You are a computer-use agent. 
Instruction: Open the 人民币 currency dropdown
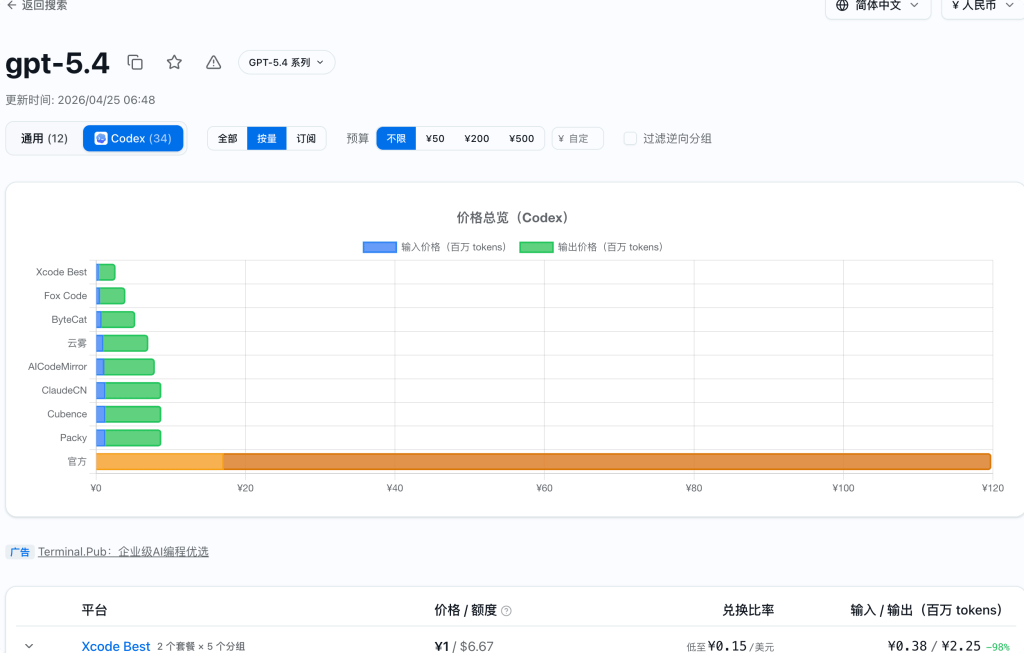980,6
